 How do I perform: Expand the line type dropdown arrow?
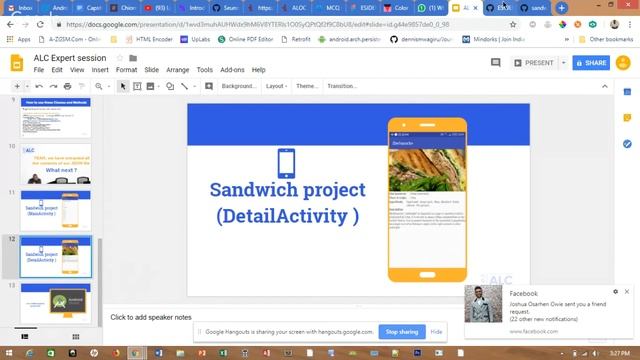pyautogui.click(x=194, y=86)
